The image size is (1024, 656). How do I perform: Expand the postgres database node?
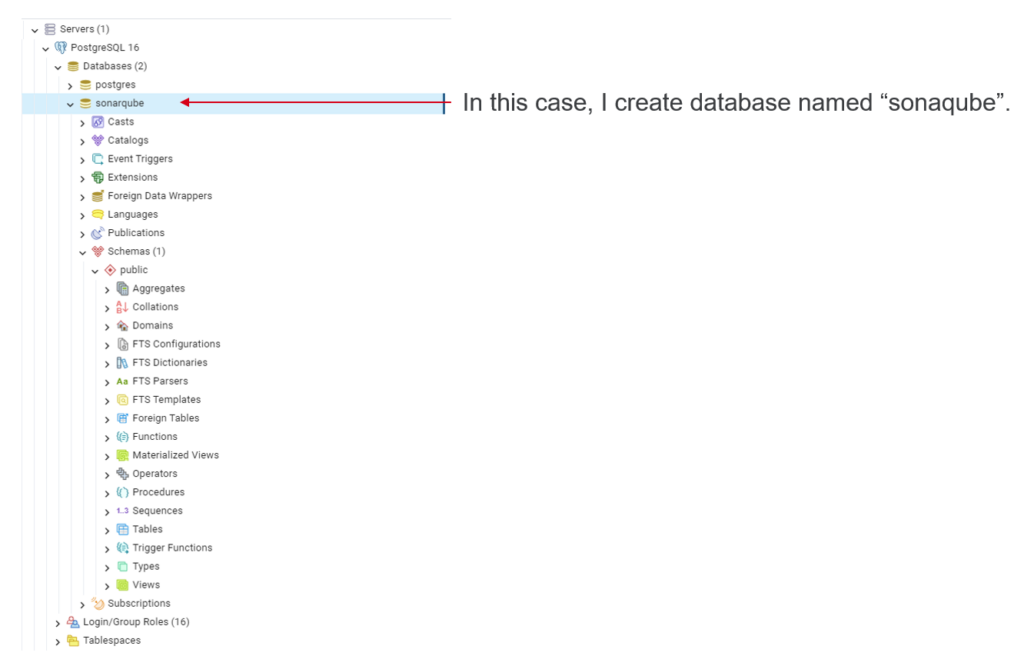click(x=70, y=85)
